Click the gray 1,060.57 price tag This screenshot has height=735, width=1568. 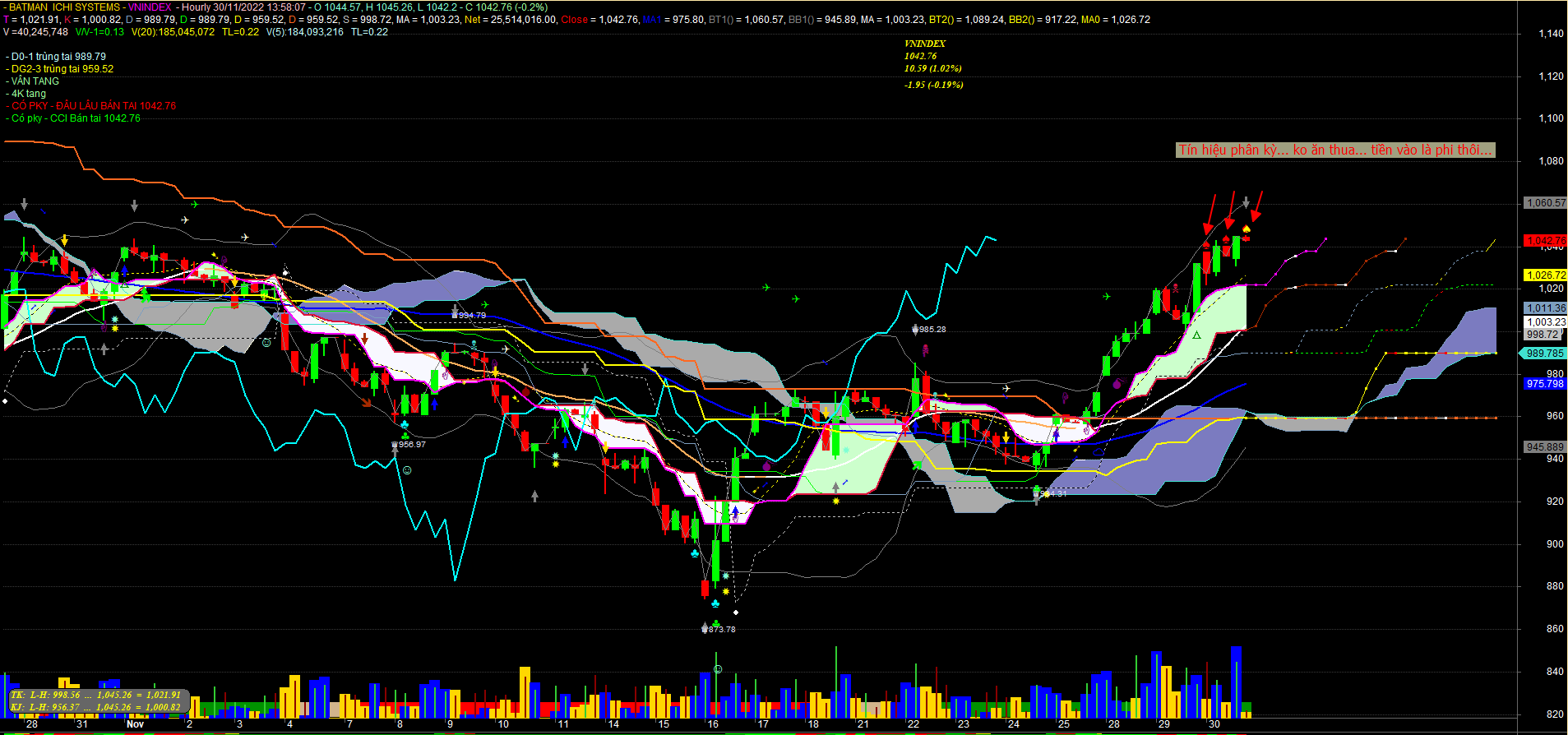point(1546,202)
